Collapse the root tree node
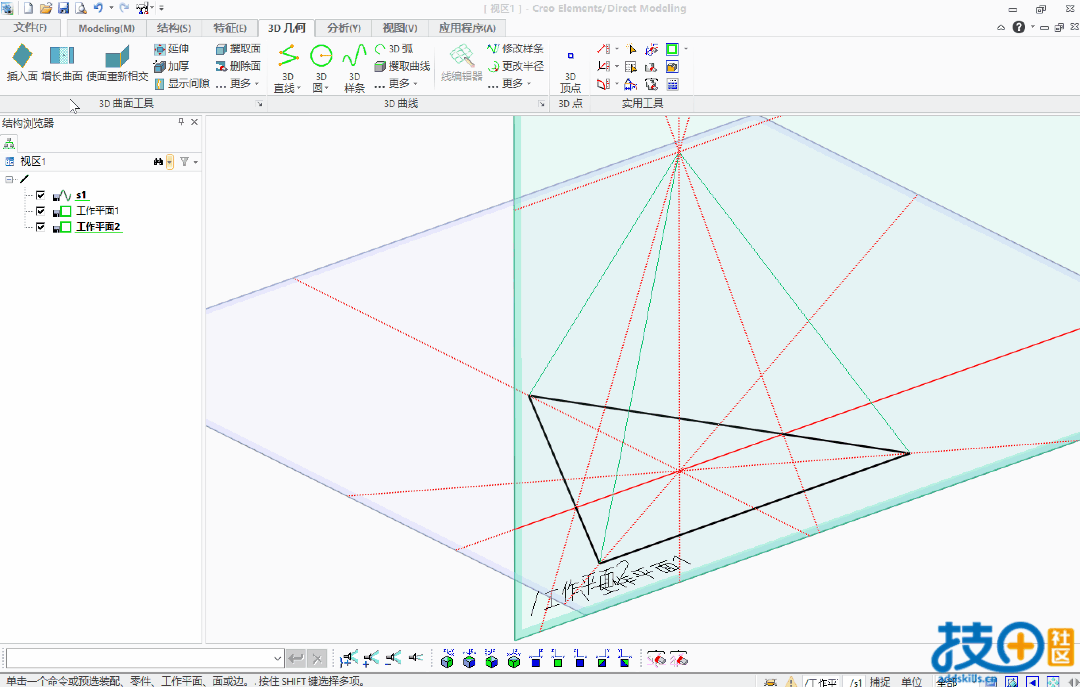This screenshot has width=1080, height=687. tap(9, 179)
